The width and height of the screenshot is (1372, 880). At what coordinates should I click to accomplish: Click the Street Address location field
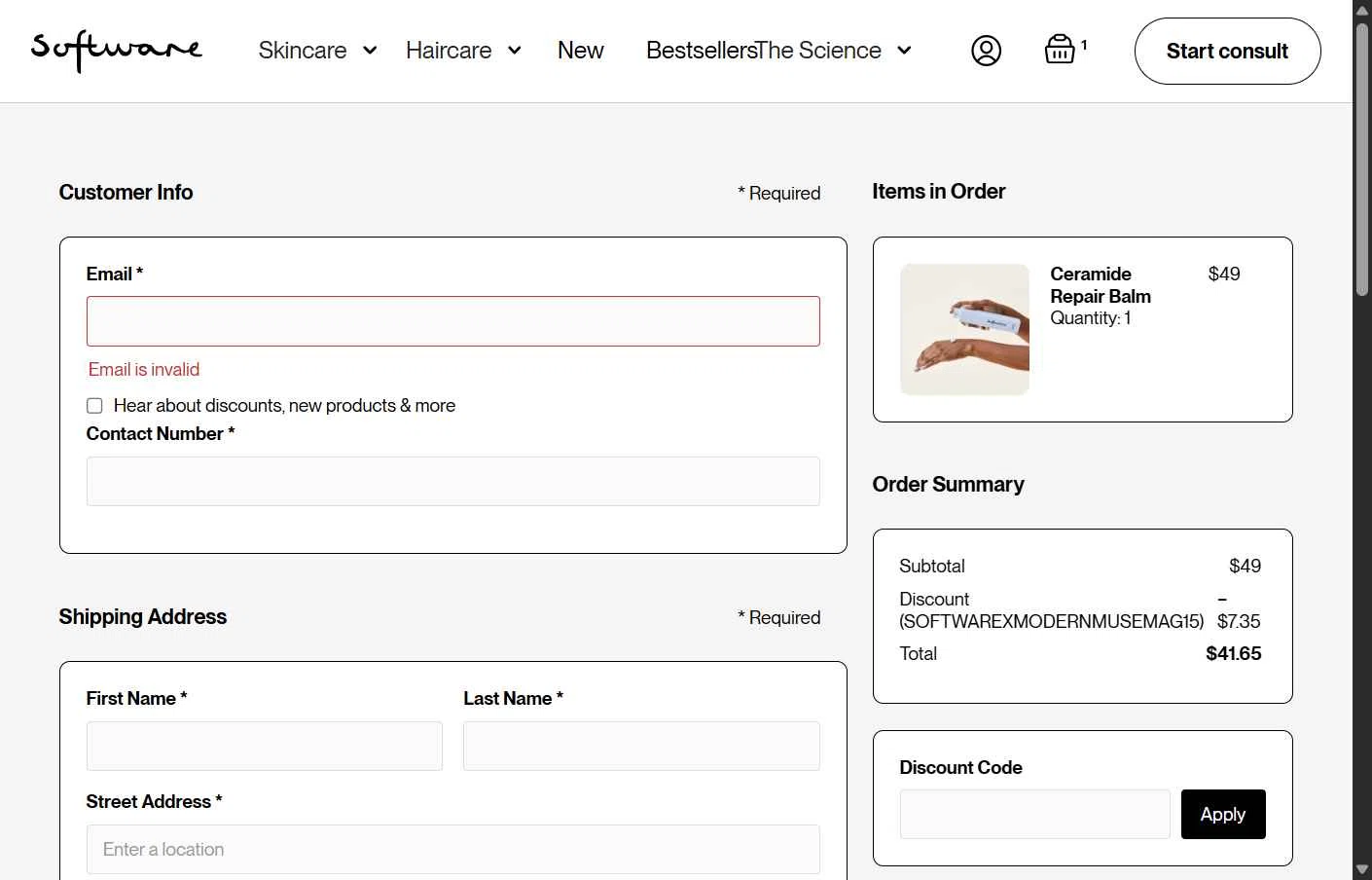453,849
